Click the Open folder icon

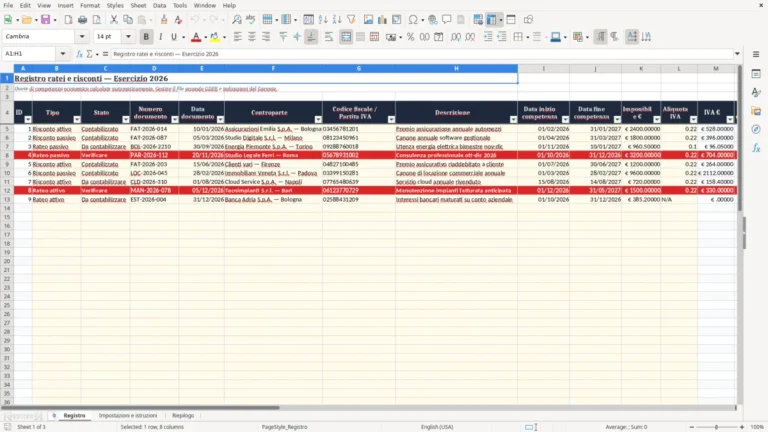pos(26,20)
